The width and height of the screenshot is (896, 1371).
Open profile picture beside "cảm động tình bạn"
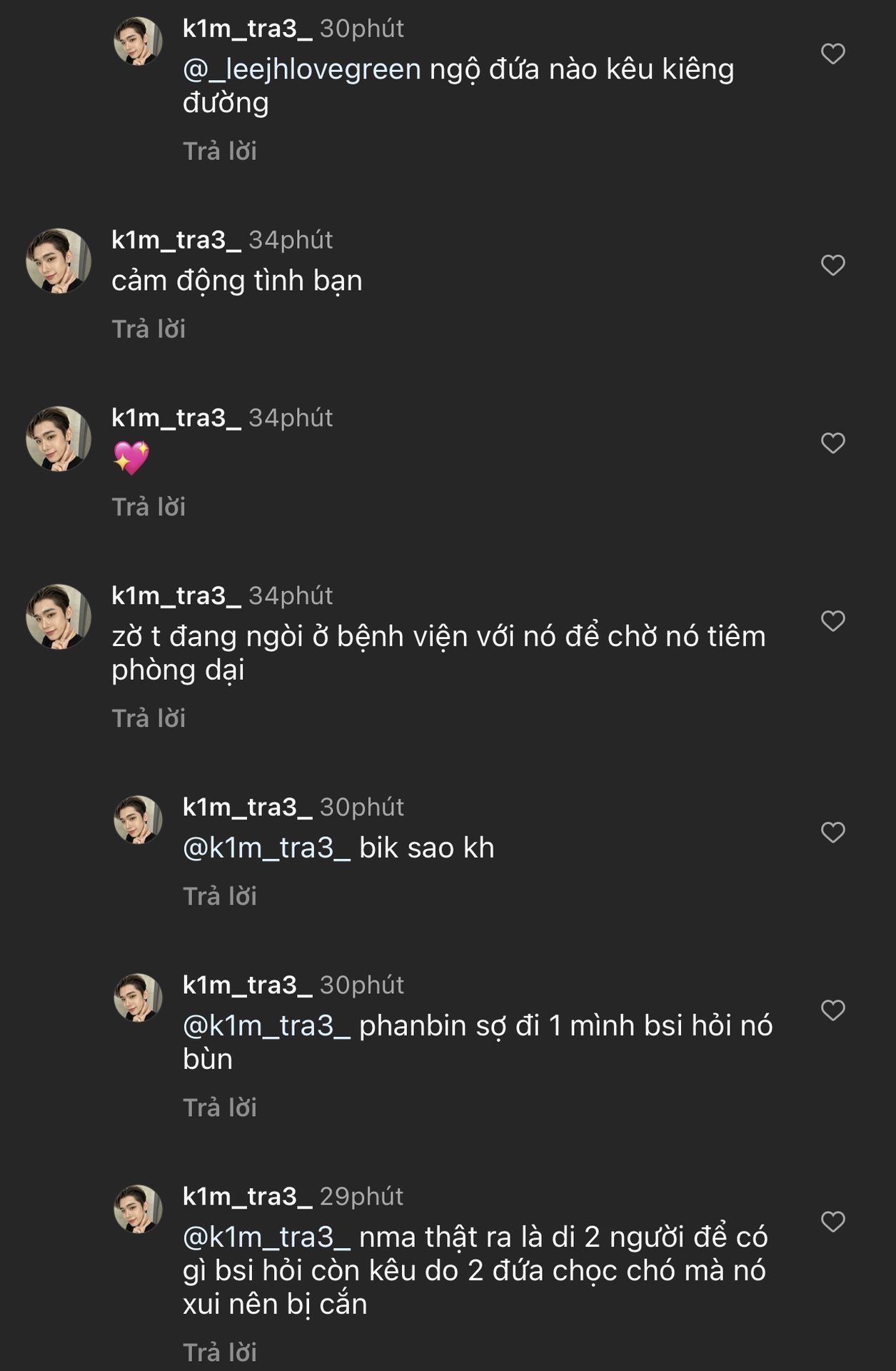coord(59,261)
